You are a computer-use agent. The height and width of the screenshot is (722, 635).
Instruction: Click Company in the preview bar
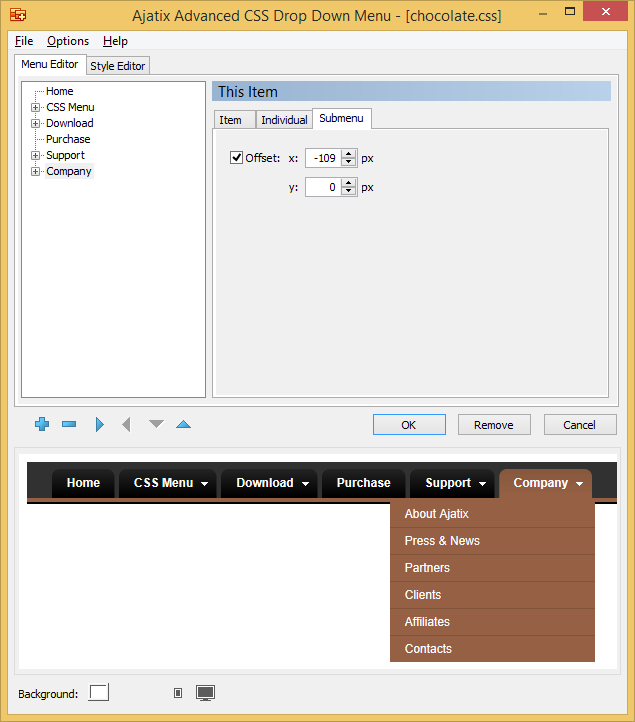click(x=546, y=483)
